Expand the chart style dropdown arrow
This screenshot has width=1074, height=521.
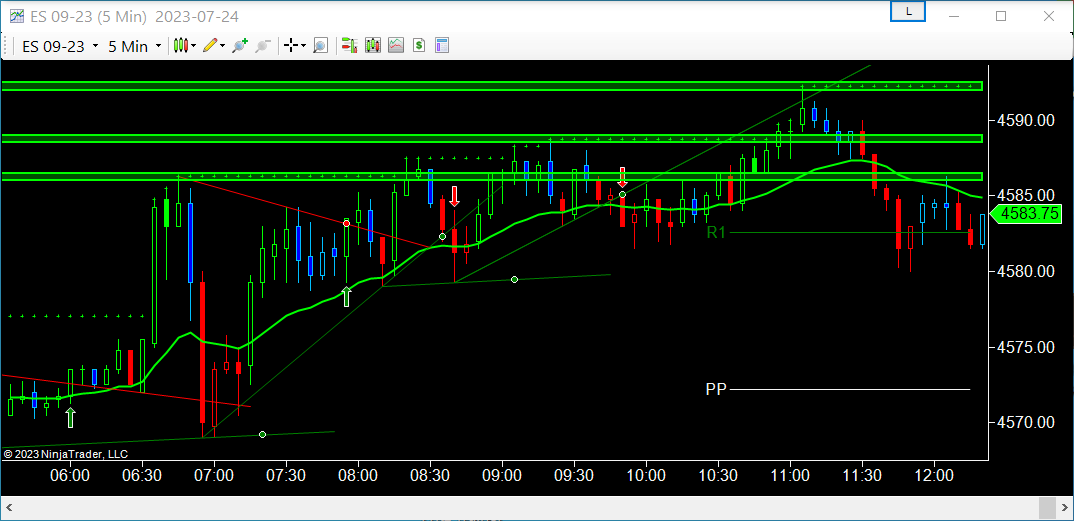[194, 46]
